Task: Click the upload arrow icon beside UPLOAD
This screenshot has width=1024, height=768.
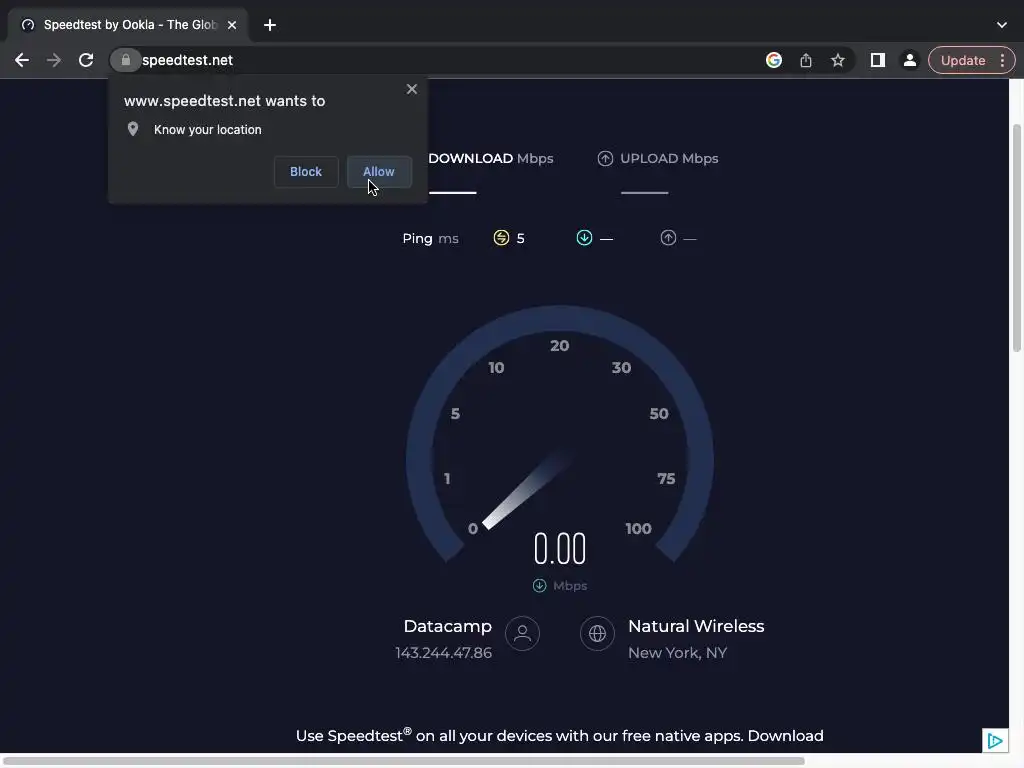Action: click(x=605, y=159)
